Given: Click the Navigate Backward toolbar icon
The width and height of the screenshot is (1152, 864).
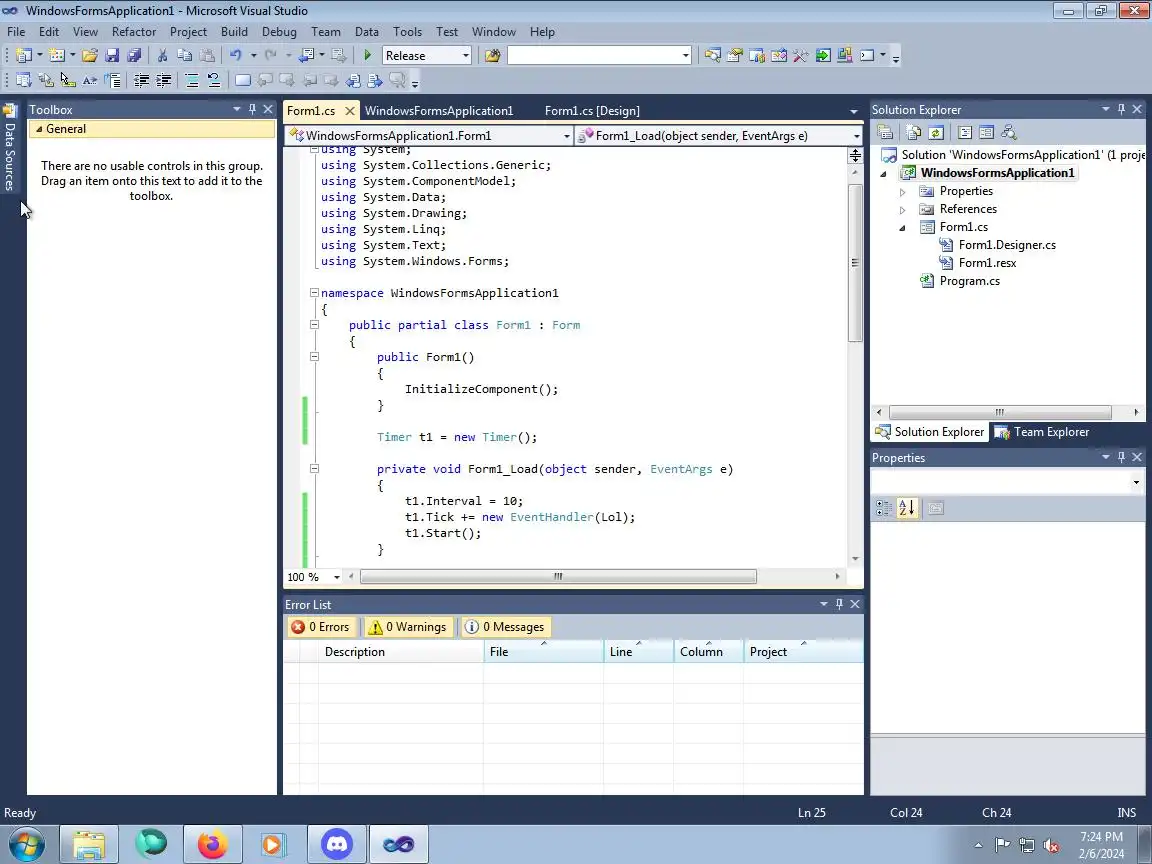Looking at the screenshot, I should pyautogui.click(x=307, y=55).
